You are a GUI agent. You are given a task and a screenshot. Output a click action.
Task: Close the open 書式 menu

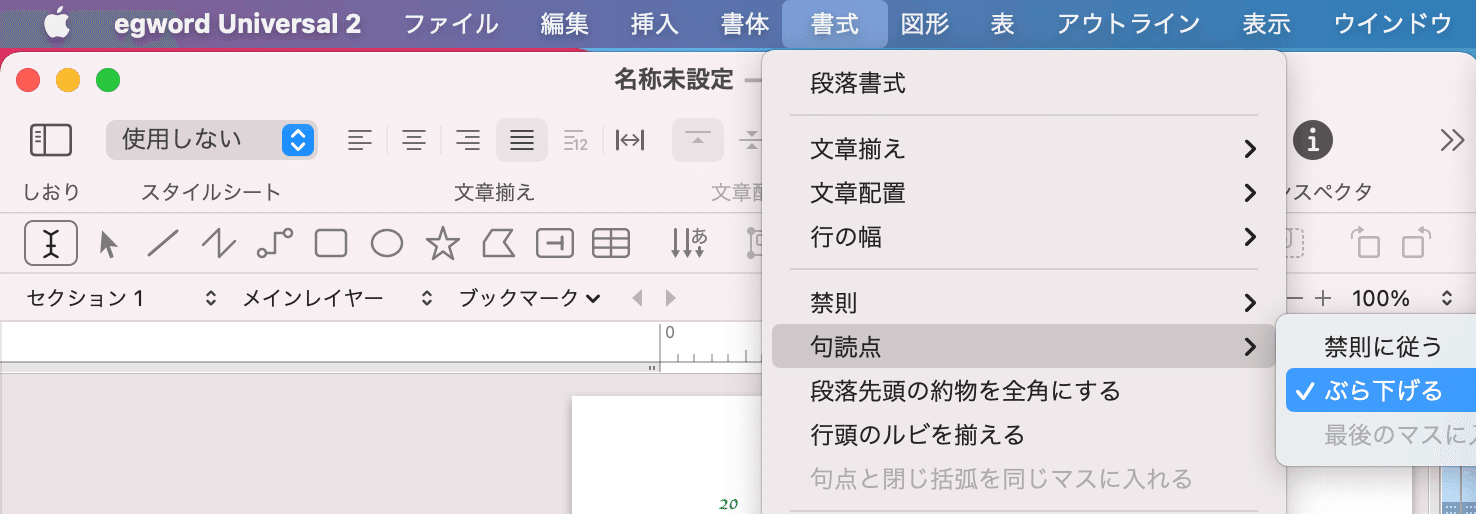tap(835, 24)
